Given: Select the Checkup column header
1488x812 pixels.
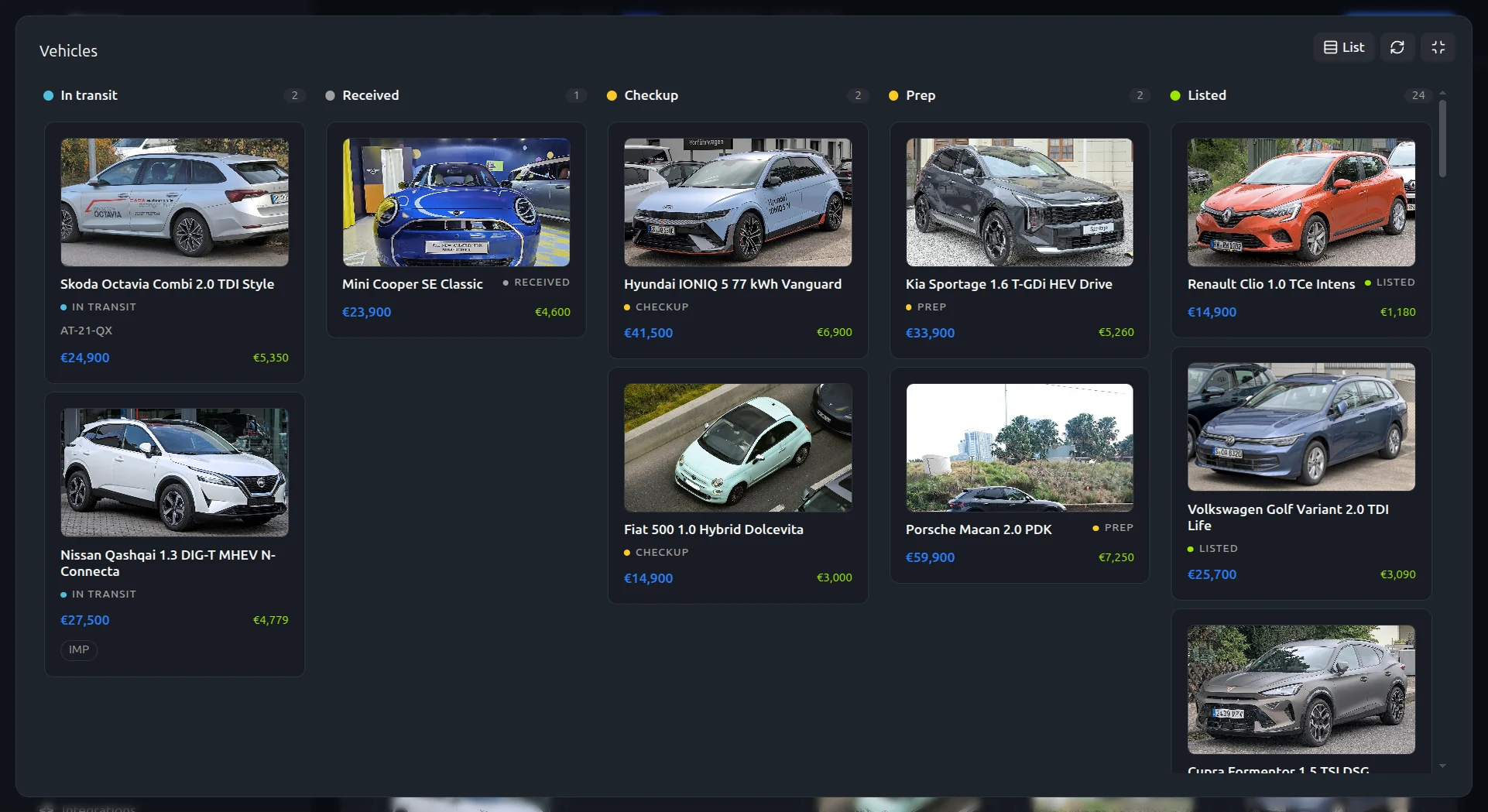Looking at the screenshot, I should [651, 95].
